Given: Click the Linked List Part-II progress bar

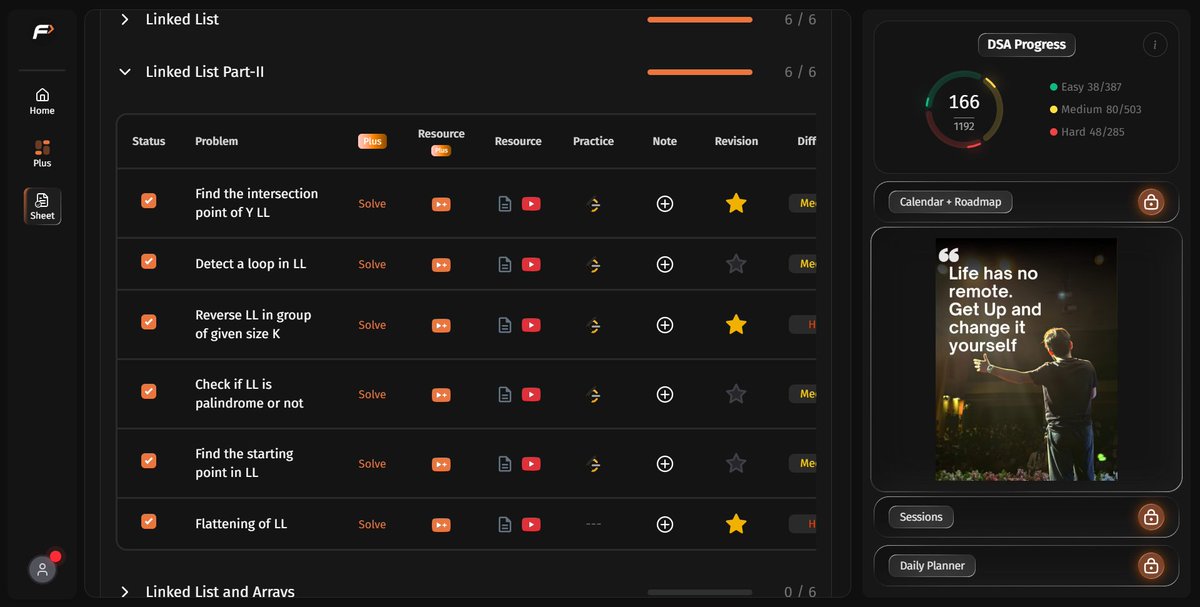Looking at the screenshot, I should click(700, 72).
